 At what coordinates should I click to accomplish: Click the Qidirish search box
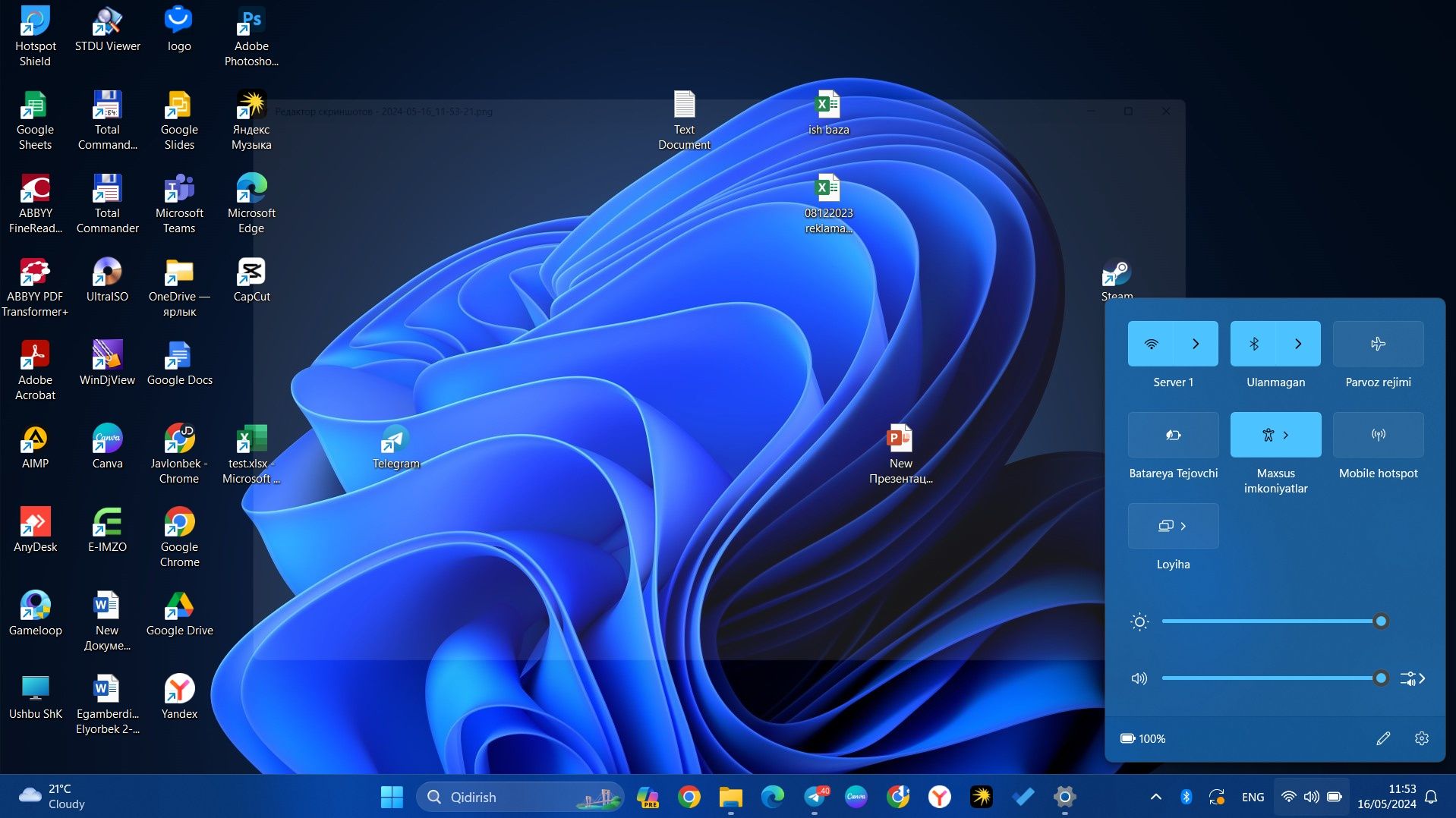click(519, 797)
